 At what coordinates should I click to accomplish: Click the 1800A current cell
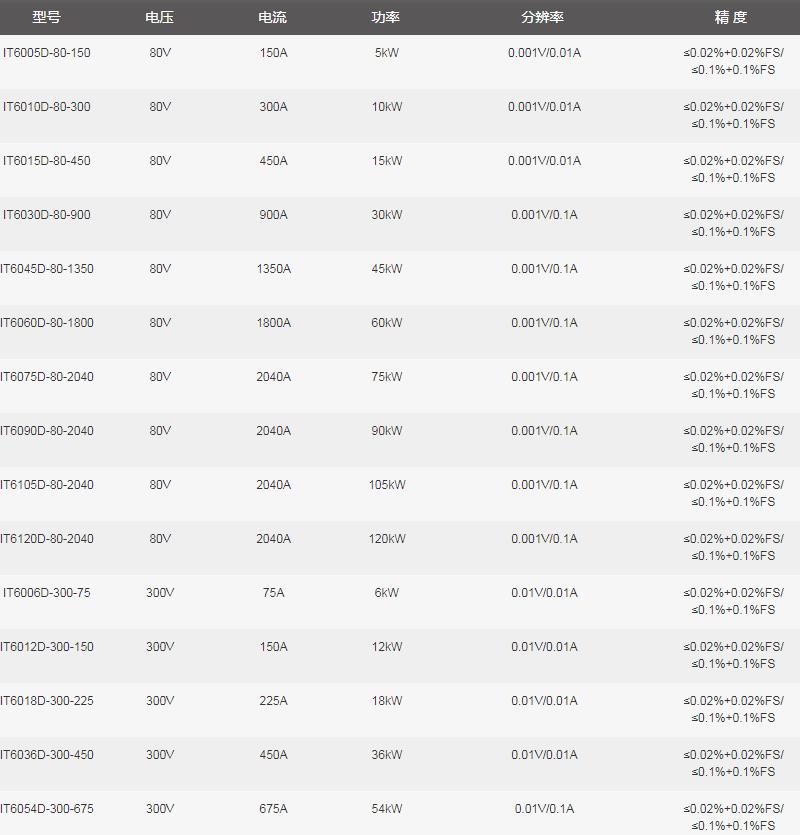pos(273,323)
